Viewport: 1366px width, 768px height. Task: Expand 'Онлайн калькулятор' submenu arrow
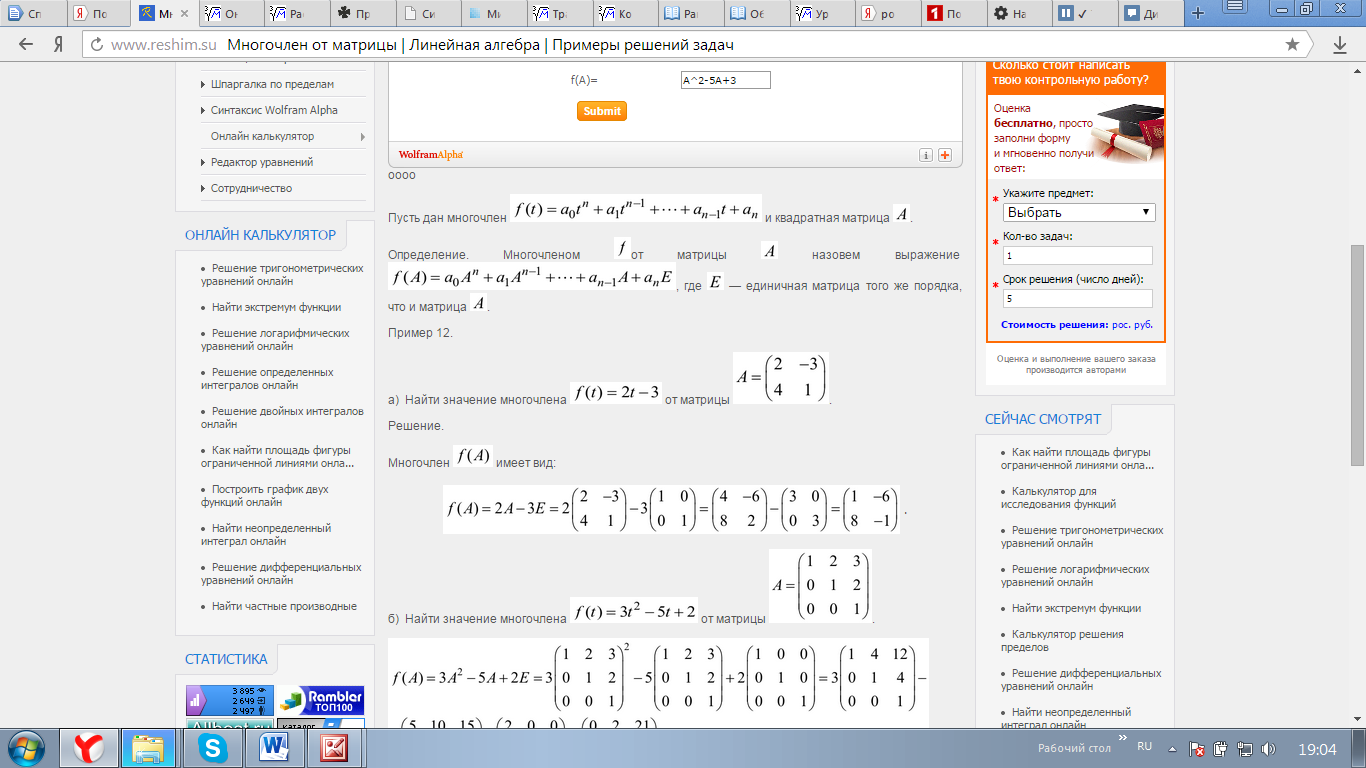tap(363, 136)
